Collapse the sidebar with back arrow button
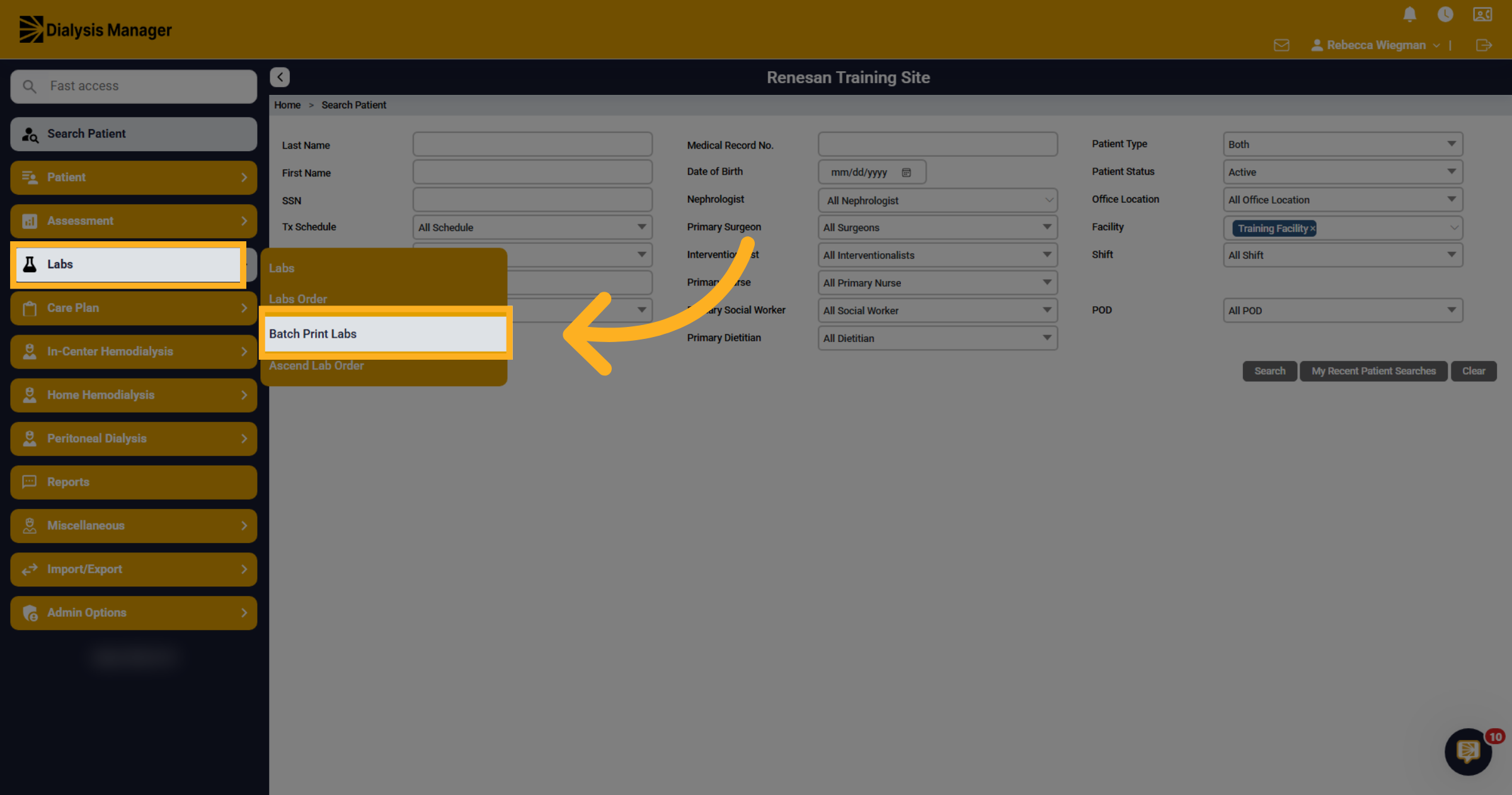 [x=280, y=77]
